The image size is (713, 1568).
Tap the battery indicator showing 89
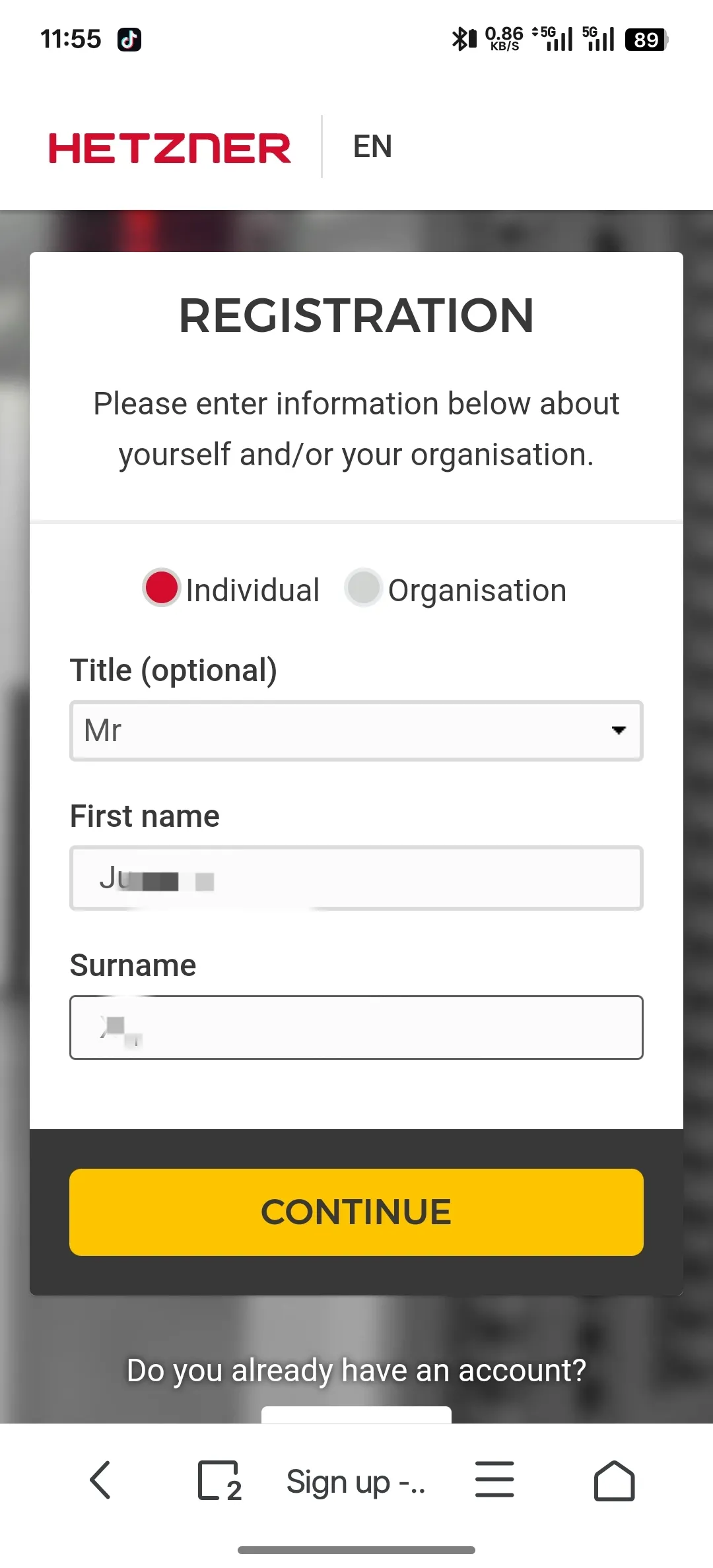(x=646, y=40)
